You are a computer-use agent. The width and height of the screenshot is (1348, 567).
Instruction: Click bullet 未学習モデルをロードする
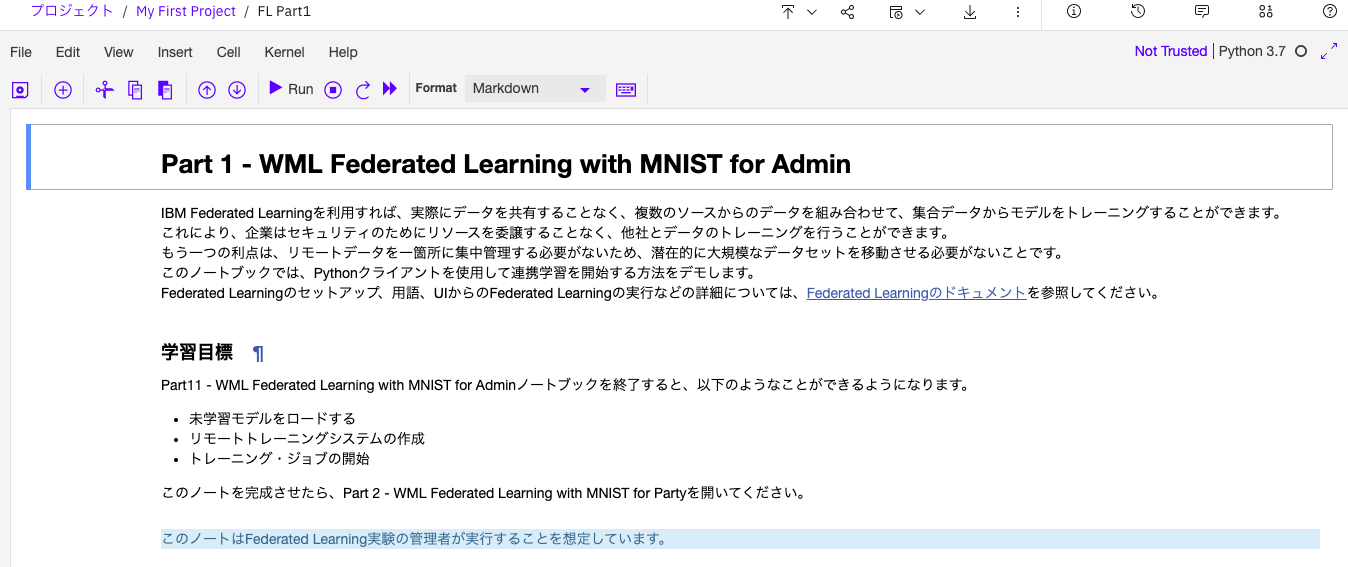(272, 418)
